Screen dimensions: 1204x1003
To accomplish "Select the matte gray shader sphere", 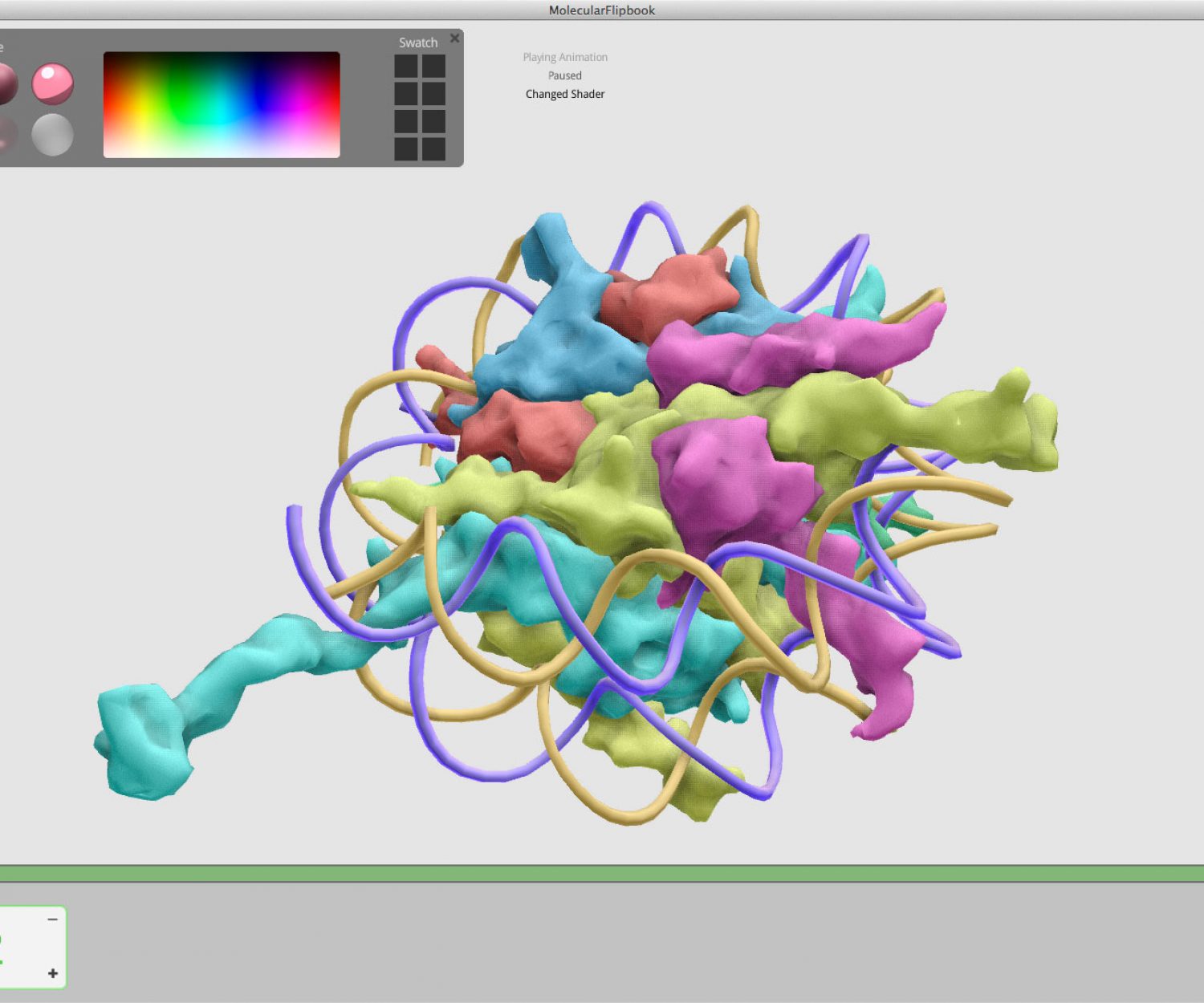I will [x=53, y=134].
